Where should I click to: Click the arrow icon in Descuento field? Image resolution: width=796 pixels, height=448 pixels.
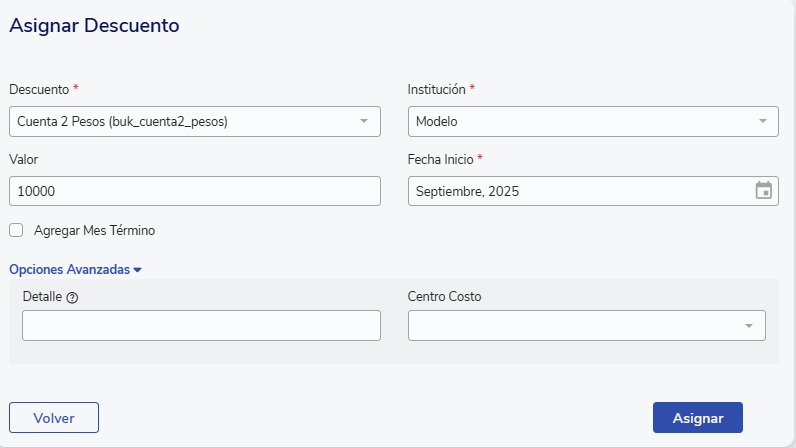[x=364, y=122]
